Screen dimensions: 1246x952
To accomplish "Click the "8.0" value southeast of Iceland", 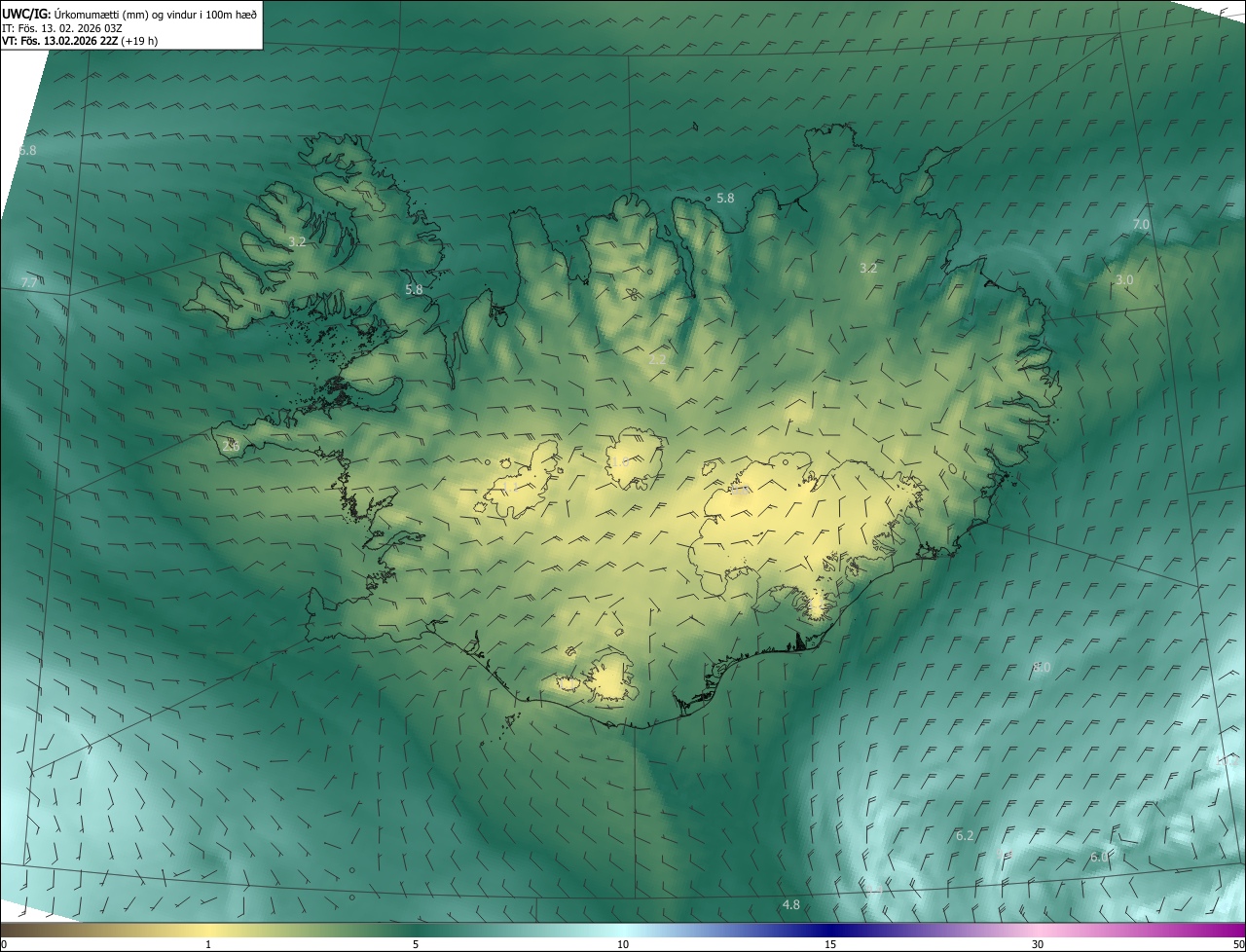I will pyautogui.click(x=1042, y=667).
